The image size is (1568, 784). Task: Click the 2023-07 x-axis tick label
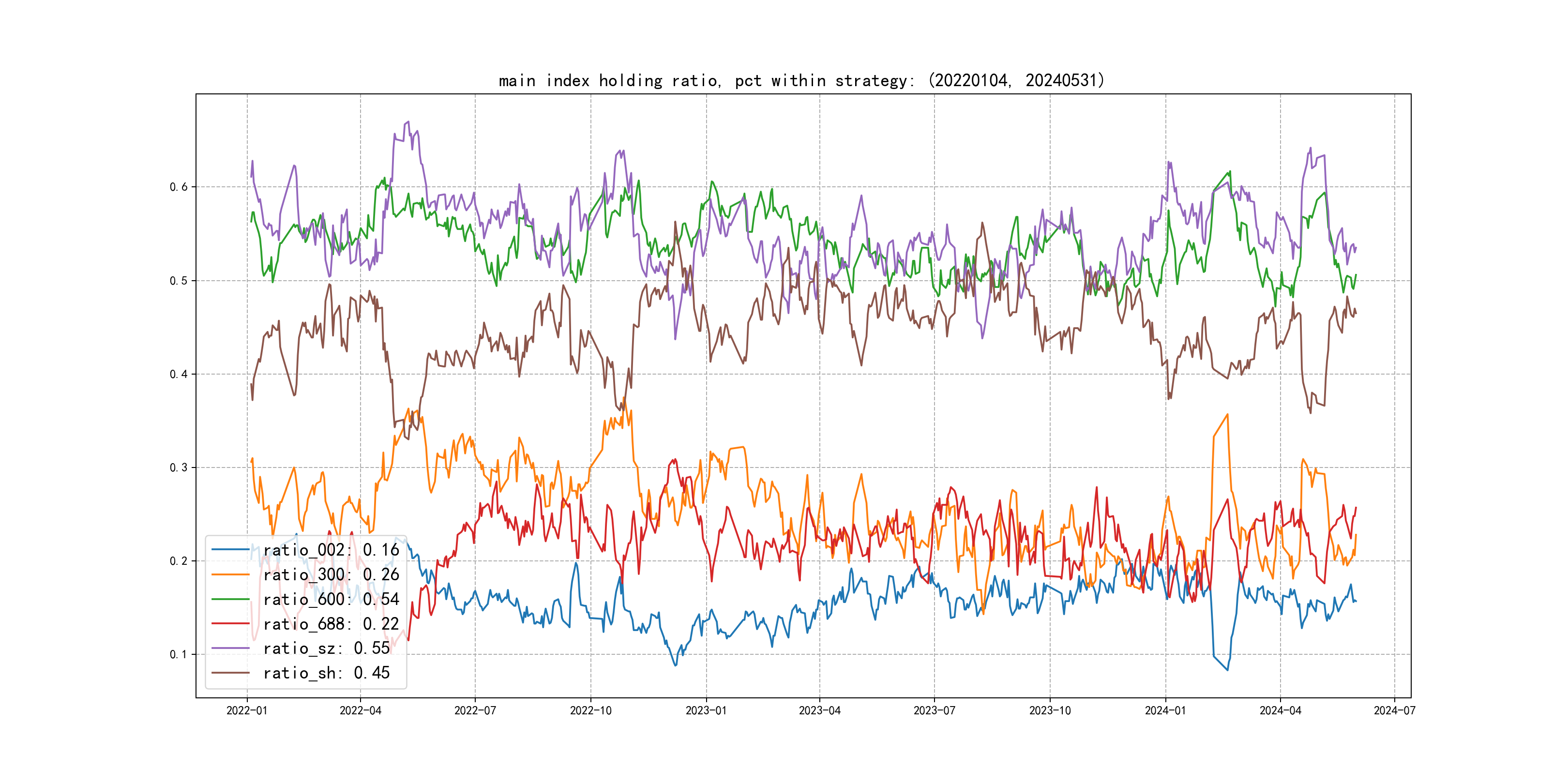pos(935,710)
